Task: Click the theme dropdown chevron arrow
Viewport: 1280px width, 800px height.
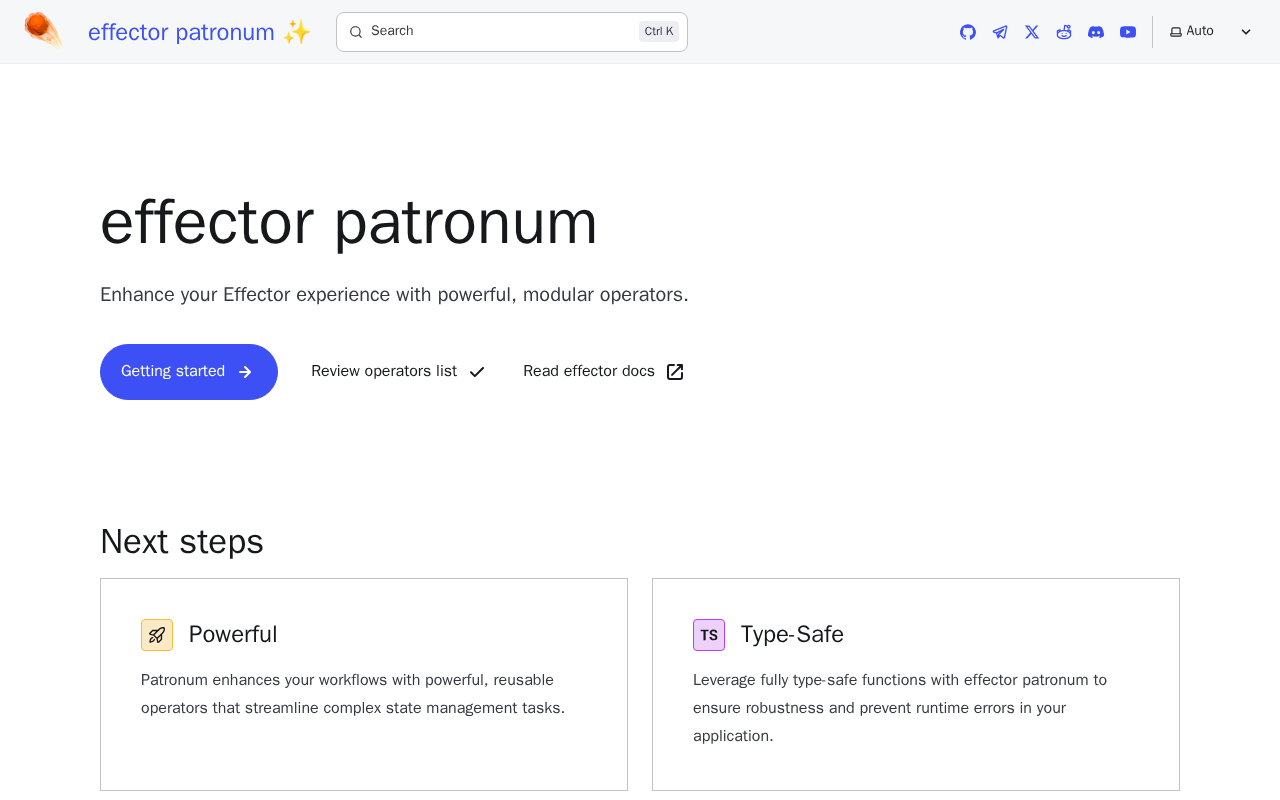Action: point(1246,32)
